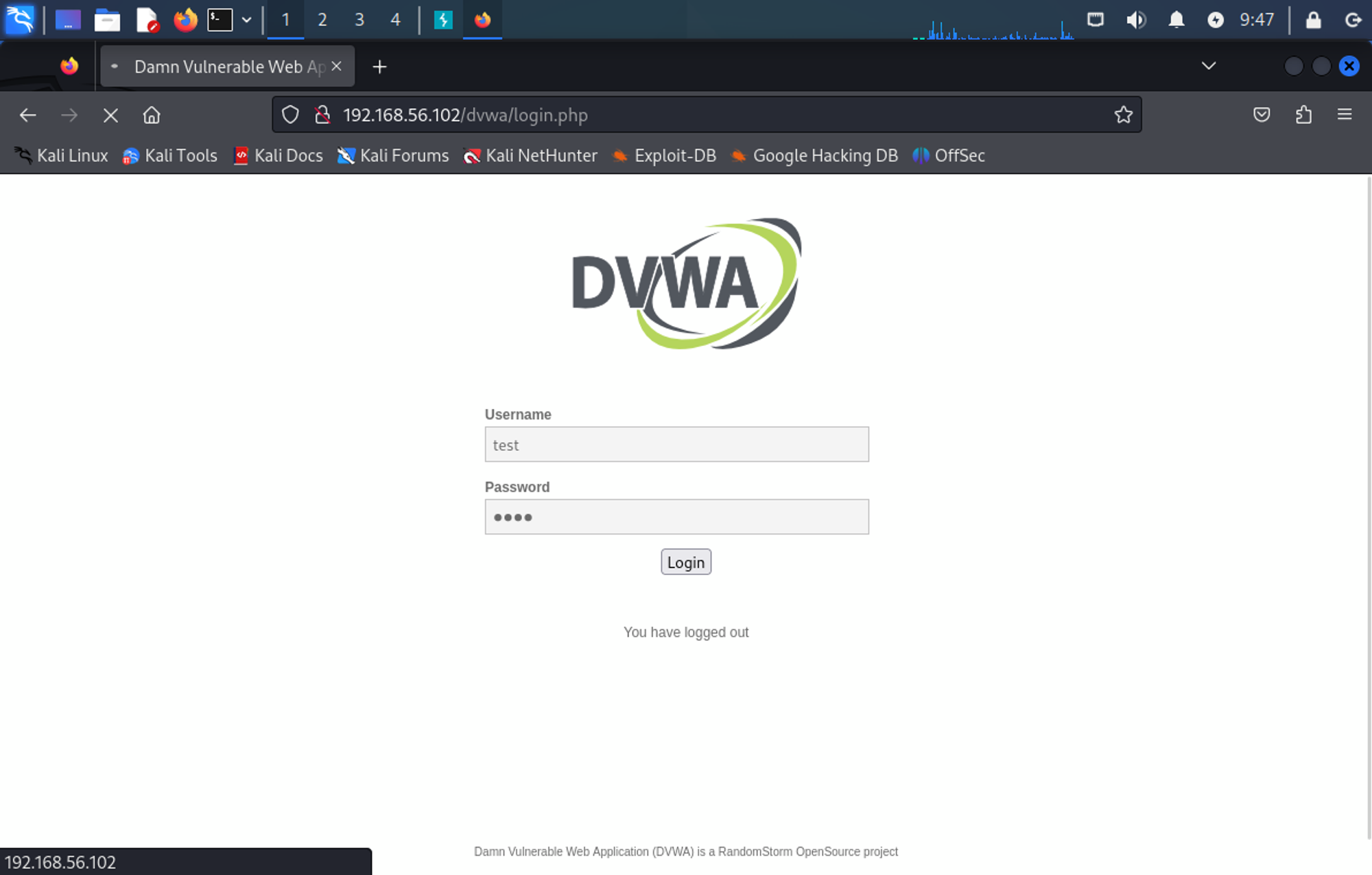
Task: Click the DVWA logo image
Action: [x=687, y=283]
